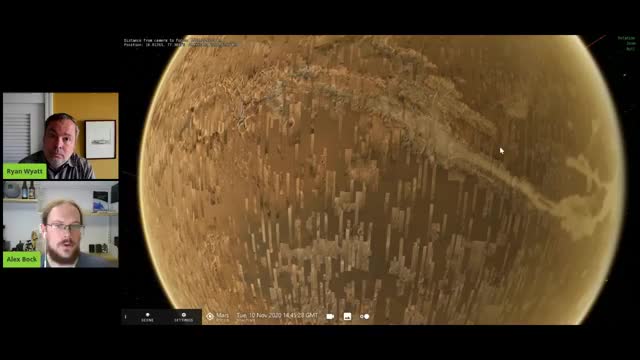Select Ryan Wyatt's video thumbnail

tap(61, 136)
